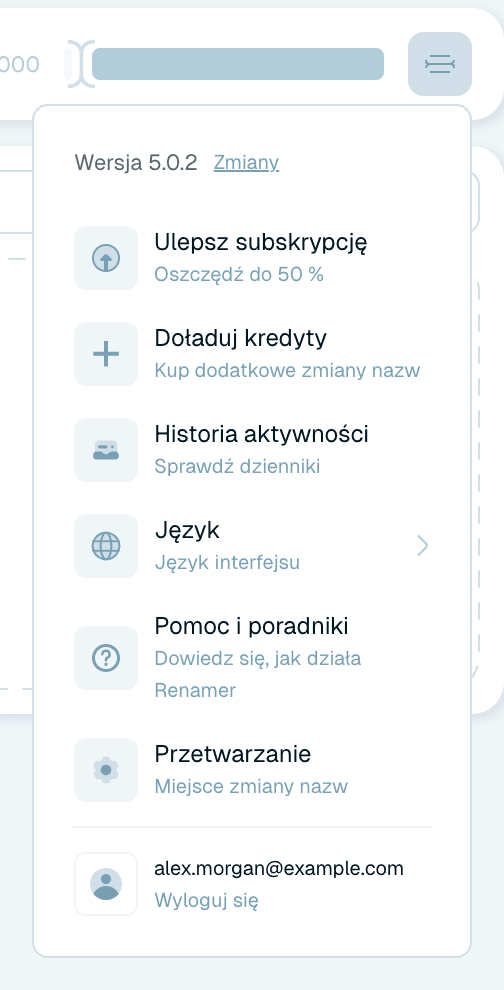Click Kup dodatkowe zmiany nazw subtitle
Viewport: 504px width, 990px height.
(287, 371)
